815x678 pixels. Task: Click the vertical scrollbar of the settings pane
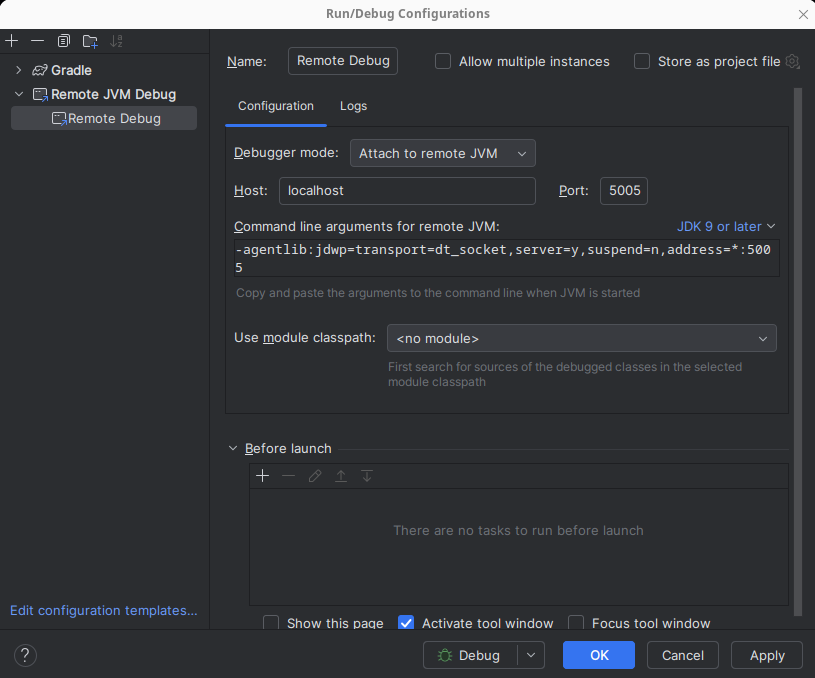pos(798,352)
